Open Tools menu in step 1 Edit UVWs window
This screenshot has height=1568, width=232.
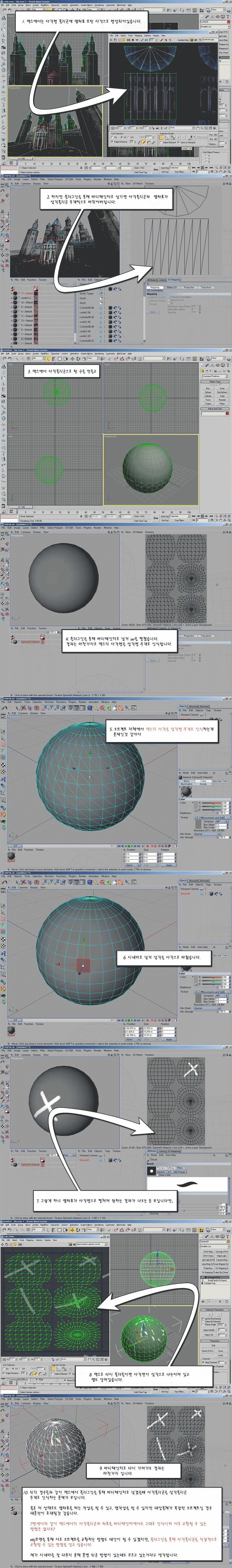(130, 36)
